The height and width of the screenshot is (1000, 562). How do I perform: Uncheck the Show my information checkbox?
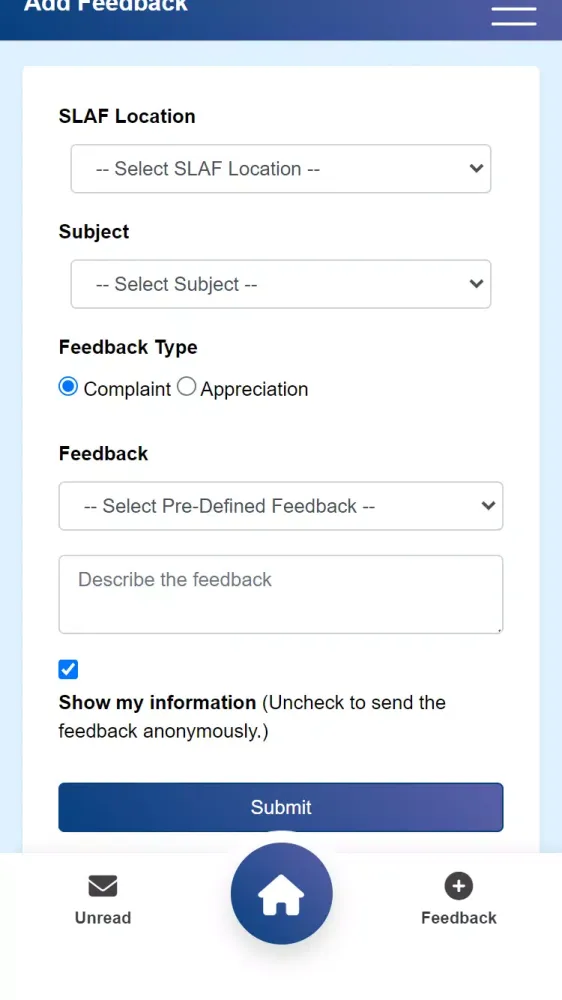(68, 670)
